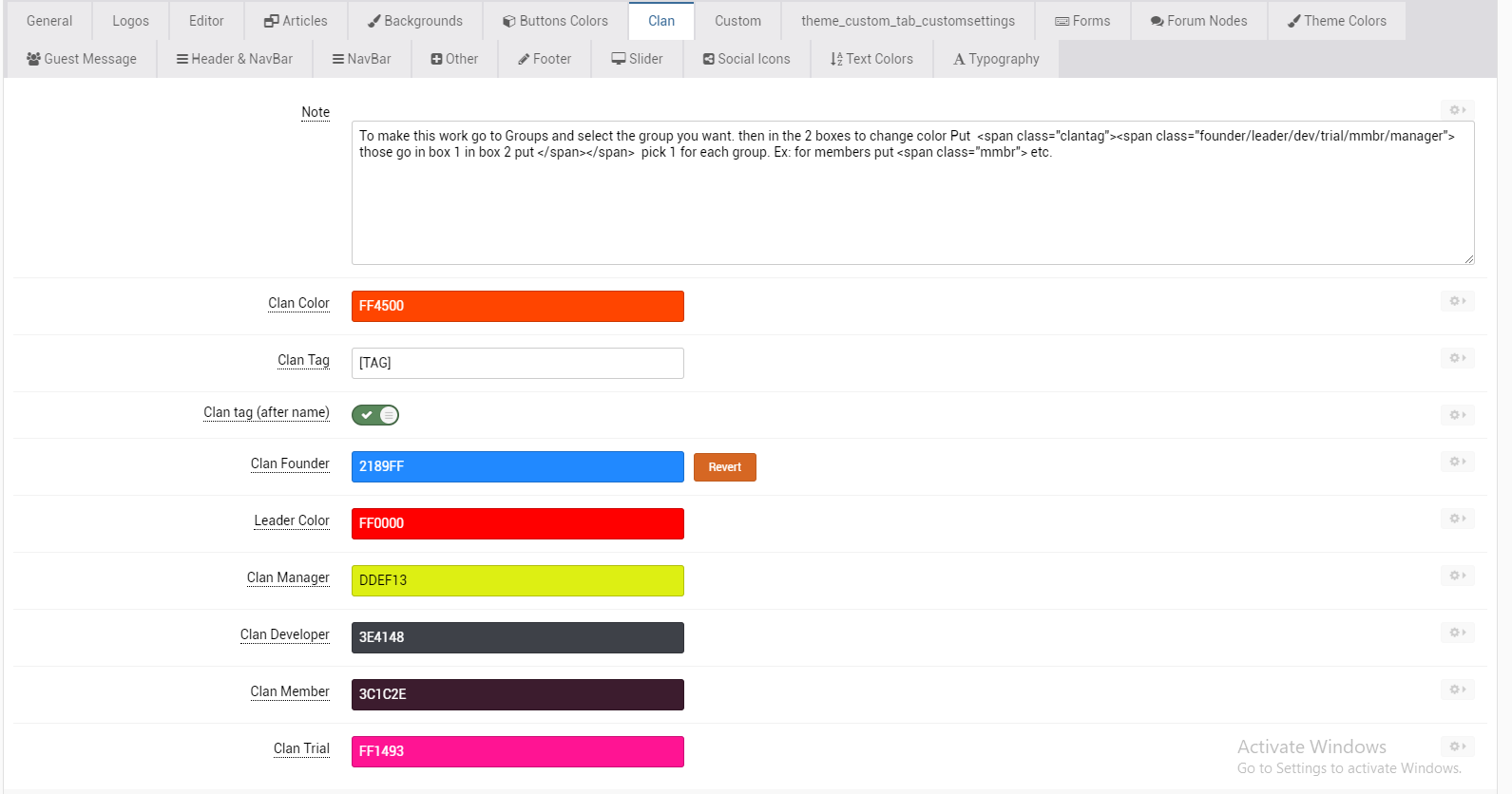
Task: Click the Clan tag (after name) label
Action: (x=266, y=412)
